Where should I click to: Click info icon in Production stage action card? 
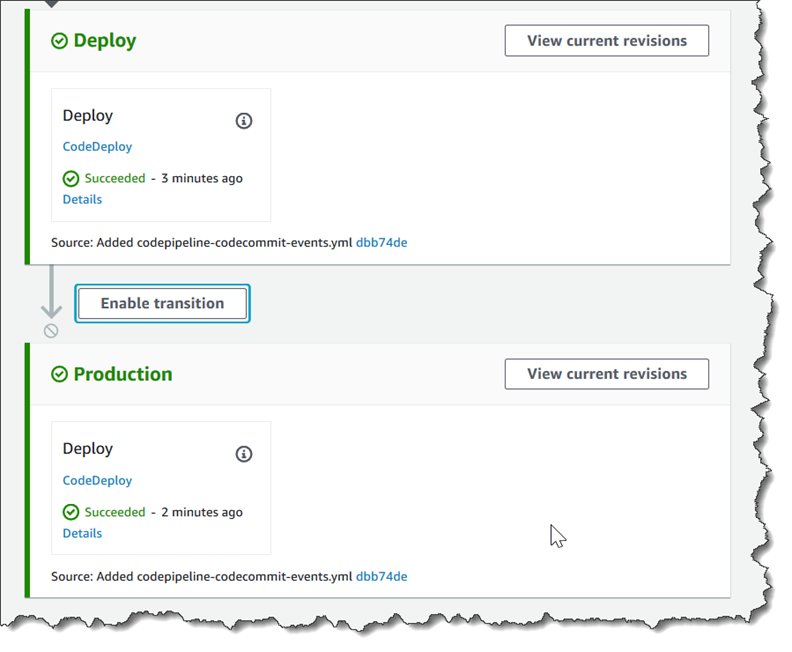click(244, 454)
